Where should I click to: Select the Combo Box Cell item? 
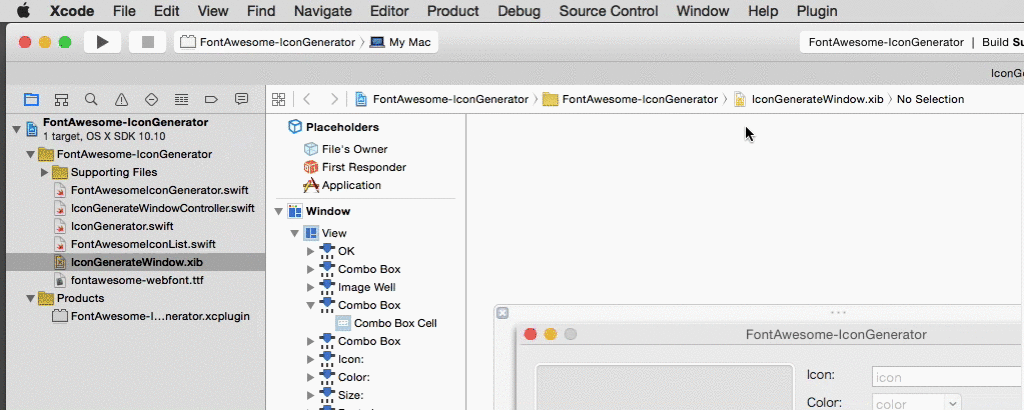coord(387,323)
